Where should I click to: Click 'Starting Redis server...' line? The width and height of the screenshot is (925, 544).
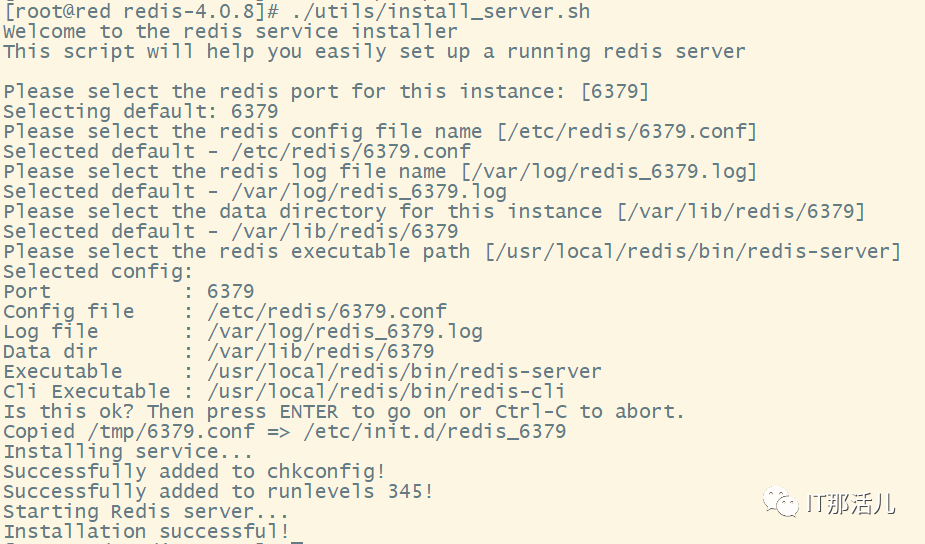coord(145,512)
